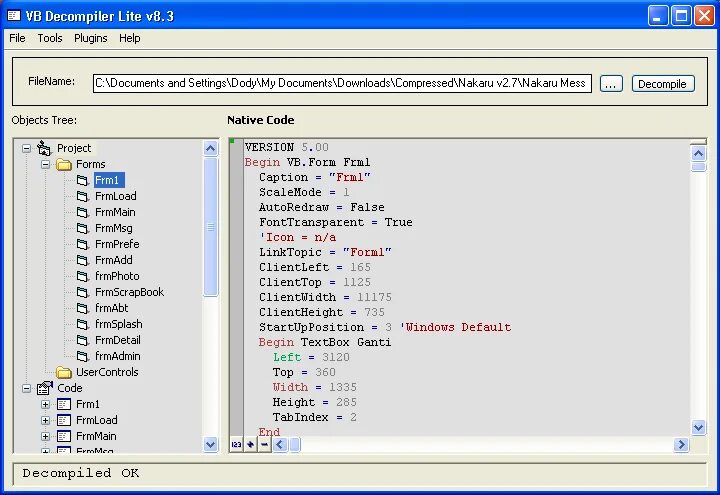Screen dimensions: 720x495
Task: Click the VB Decompiler title bar app icon
Action: (x=14, y=16)
